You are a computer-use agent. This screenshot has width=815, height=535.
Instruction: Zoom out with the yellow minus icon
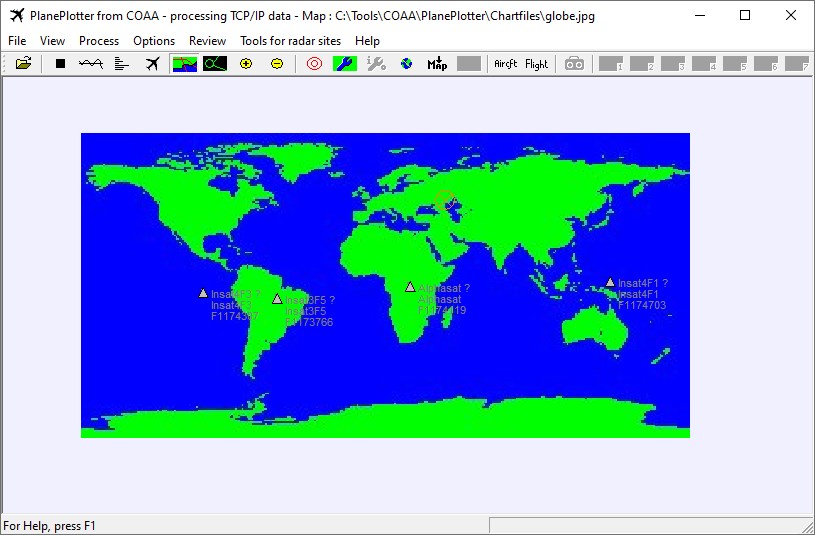tap(277, 64)
